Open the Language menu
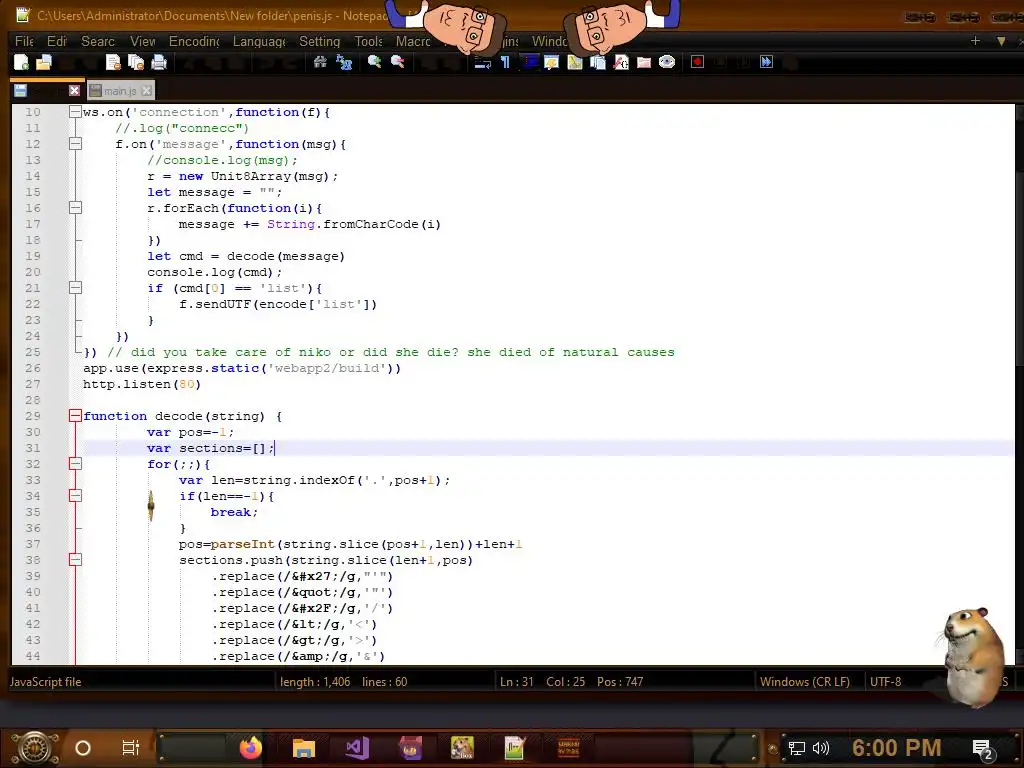 pyautogui.click(x=259, y=42)
